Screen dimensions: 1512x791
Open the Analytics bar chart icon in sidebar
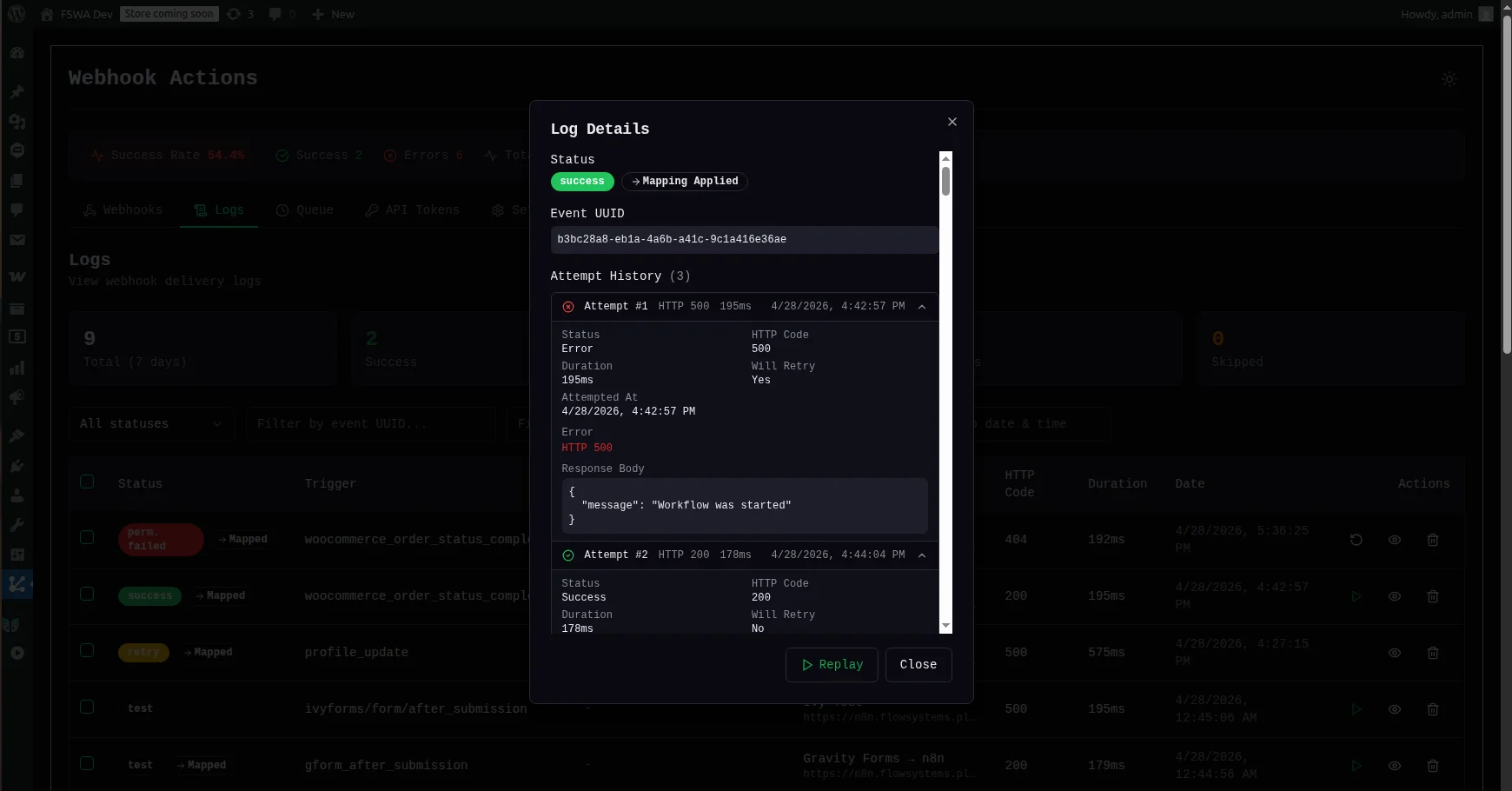[x=17, y=368]
